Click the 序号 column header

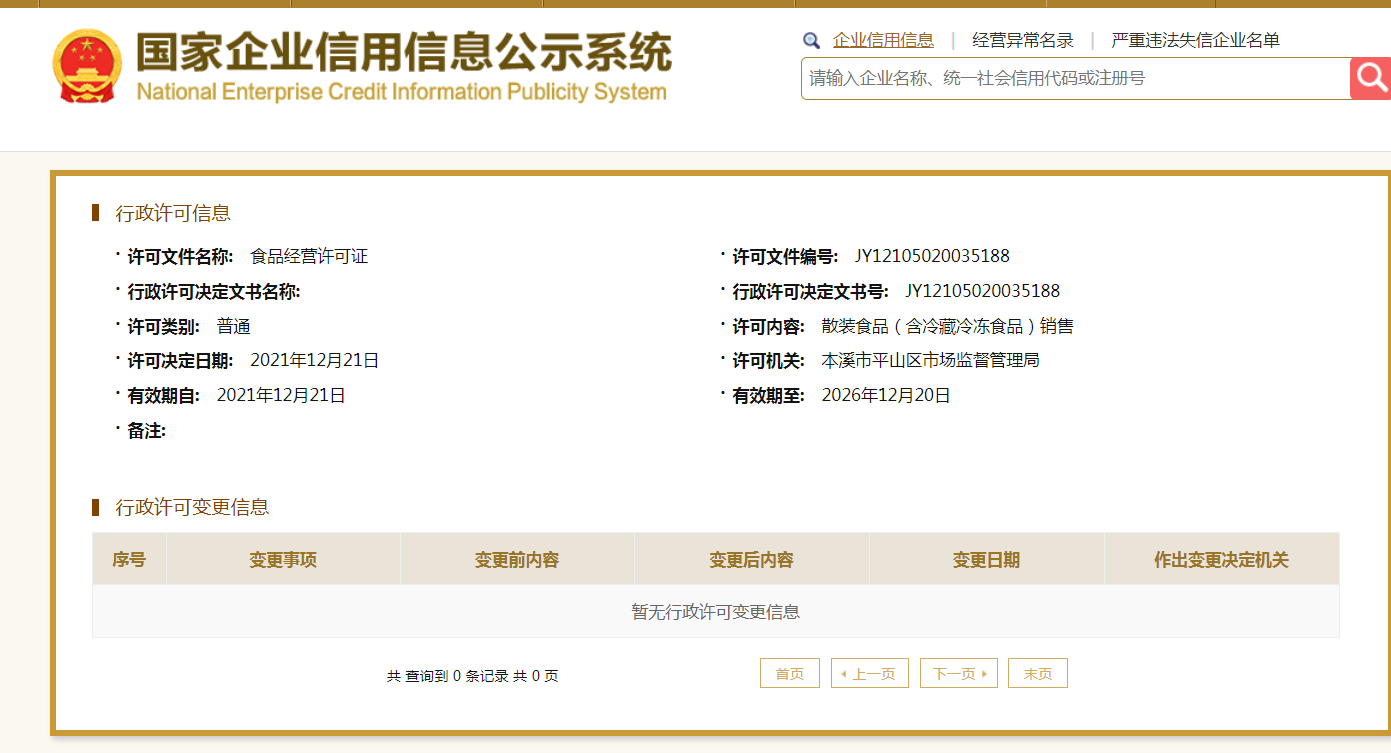click(x=129, y=559)
